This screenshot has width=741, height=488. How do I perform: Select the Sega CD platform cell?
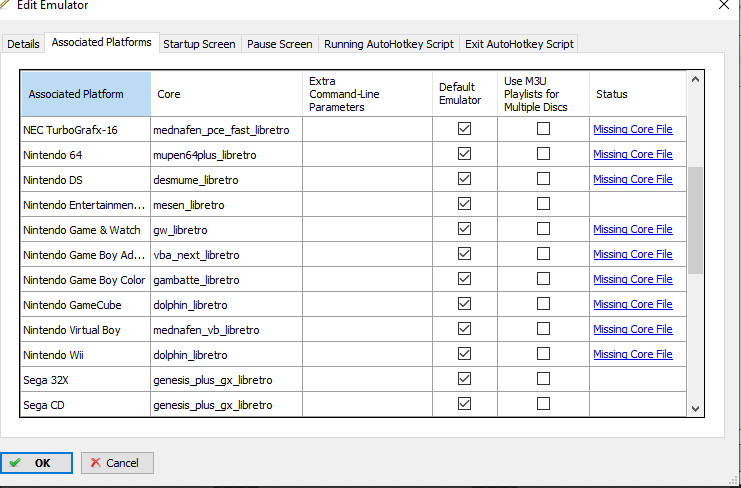click(x=86, y=404)
